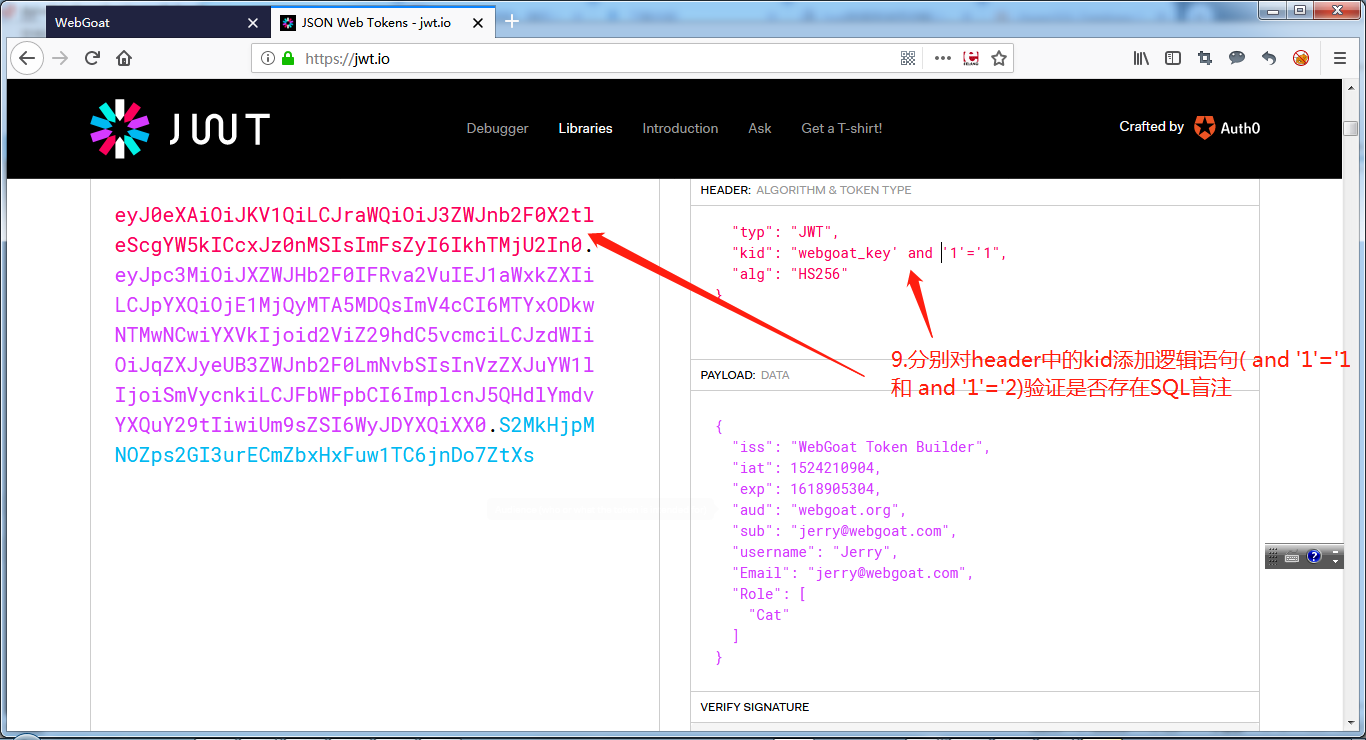The image size is (1366, 740).
Task: Open the Firefox hamburger menu
Action: [x=1340, y=58]
